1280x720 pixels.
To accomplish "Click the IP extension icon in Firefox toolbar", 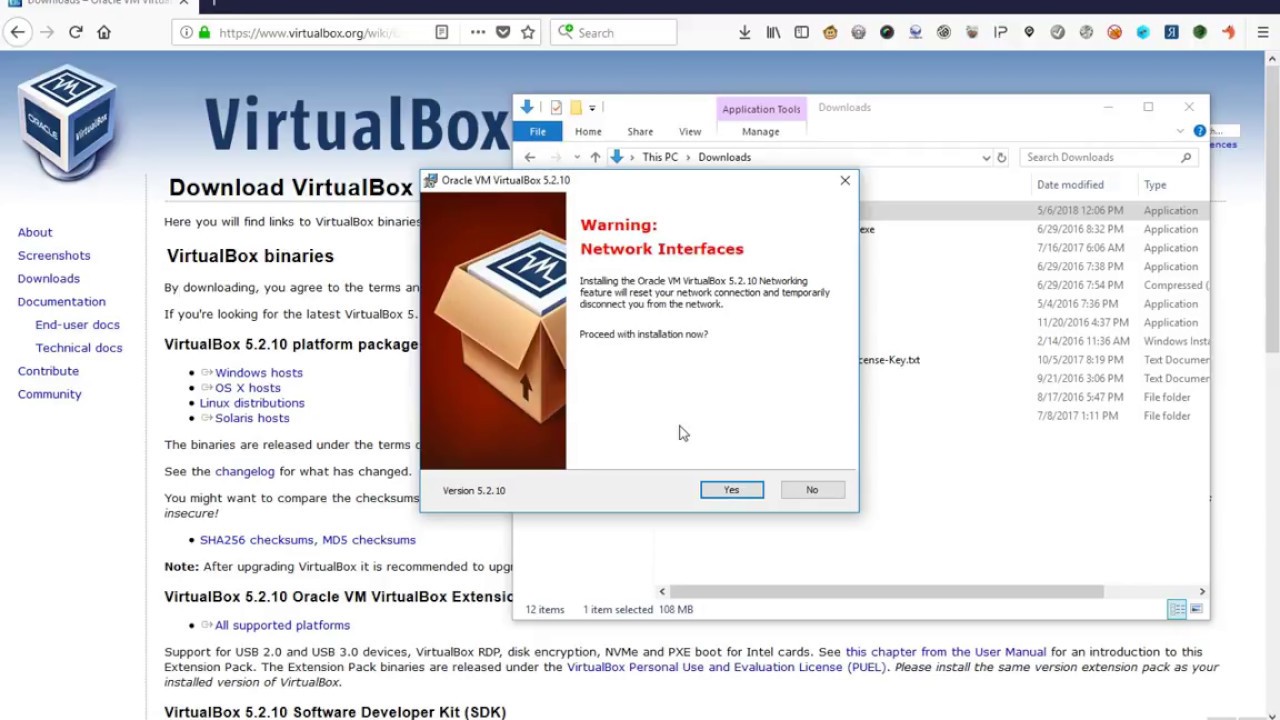I will click(1000, 32).
